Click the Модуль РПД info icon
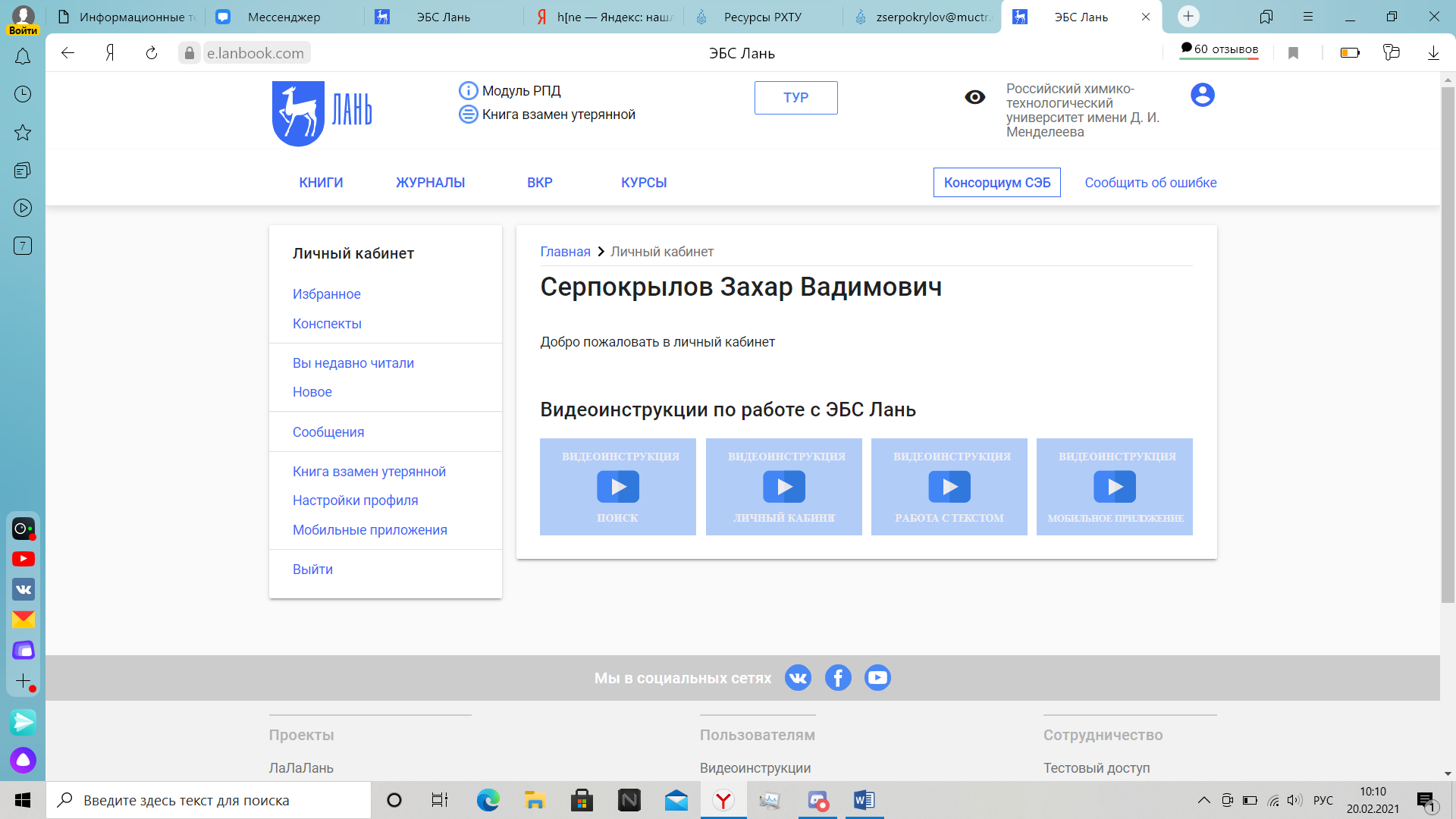This screenshot has height=819, width=1456. pos(468,91)
